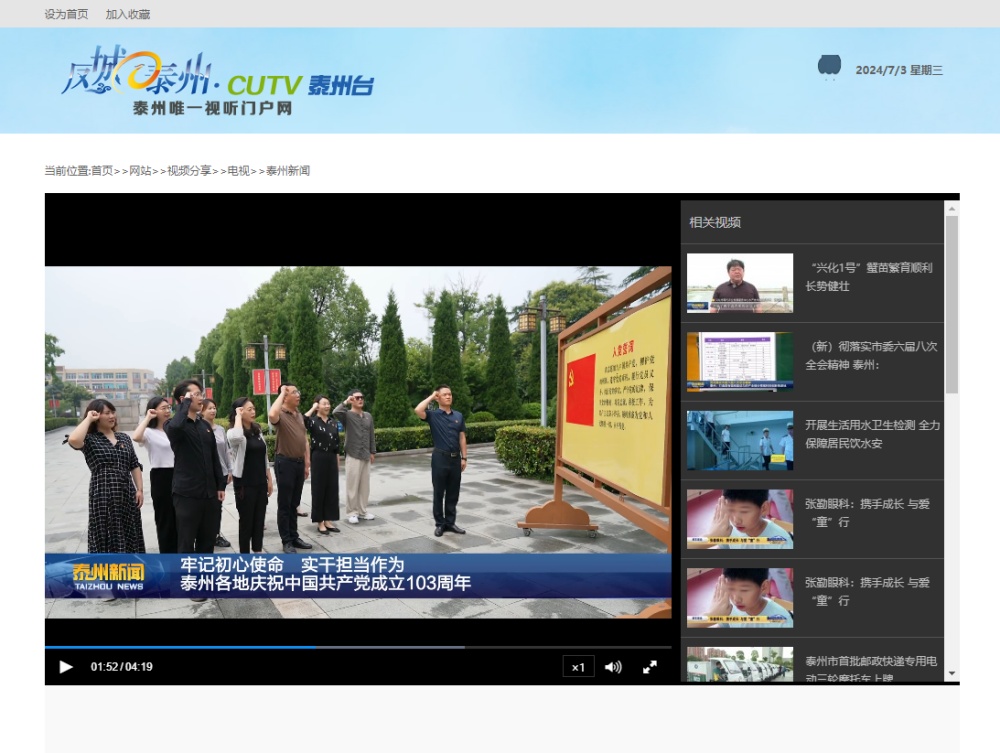Open the ×1 playback speed selector
The image size is (1000, 753).
578,667
